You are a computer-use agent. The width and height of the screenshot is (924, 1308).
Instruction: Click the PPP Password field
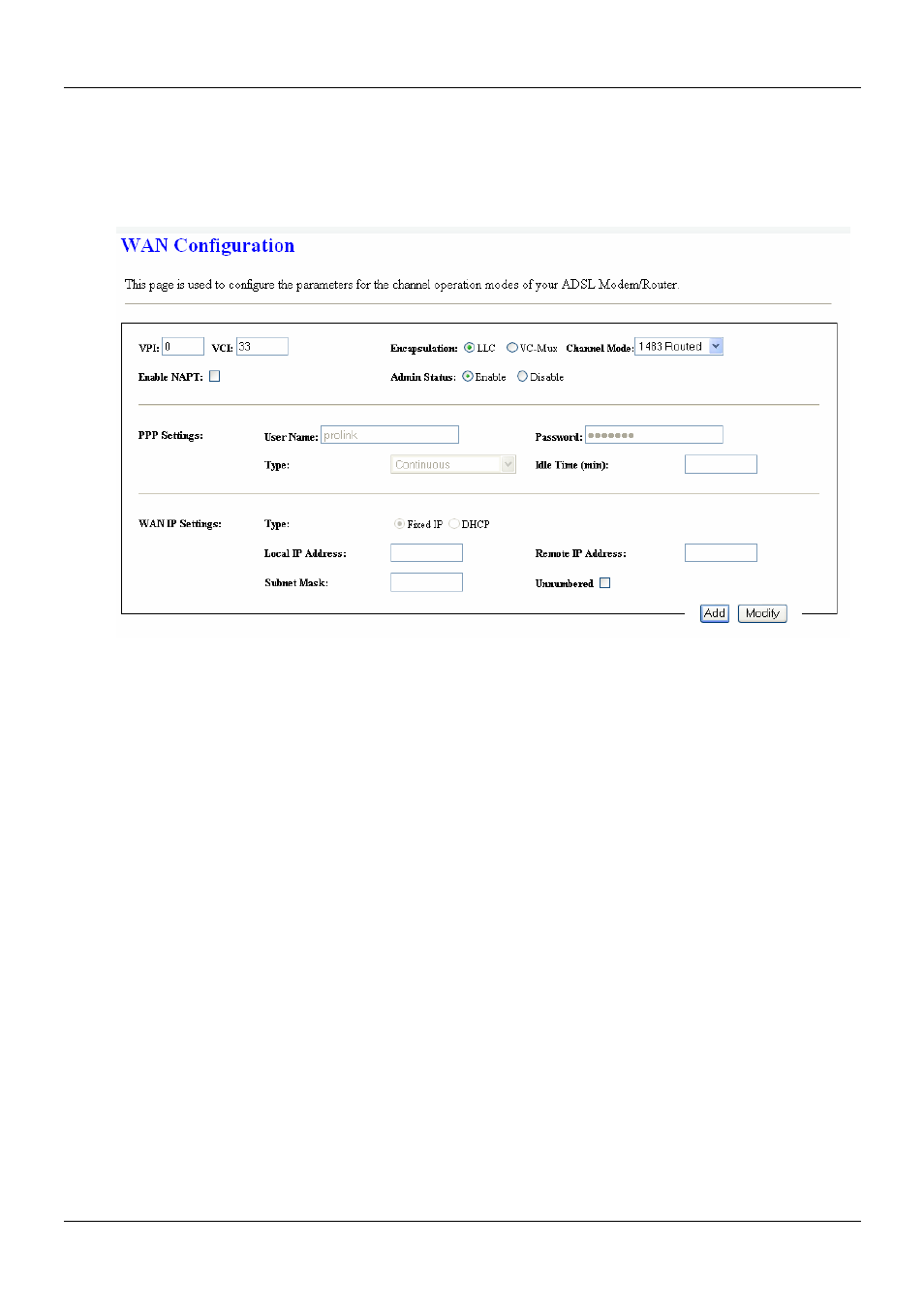click(x=654, y=435)
